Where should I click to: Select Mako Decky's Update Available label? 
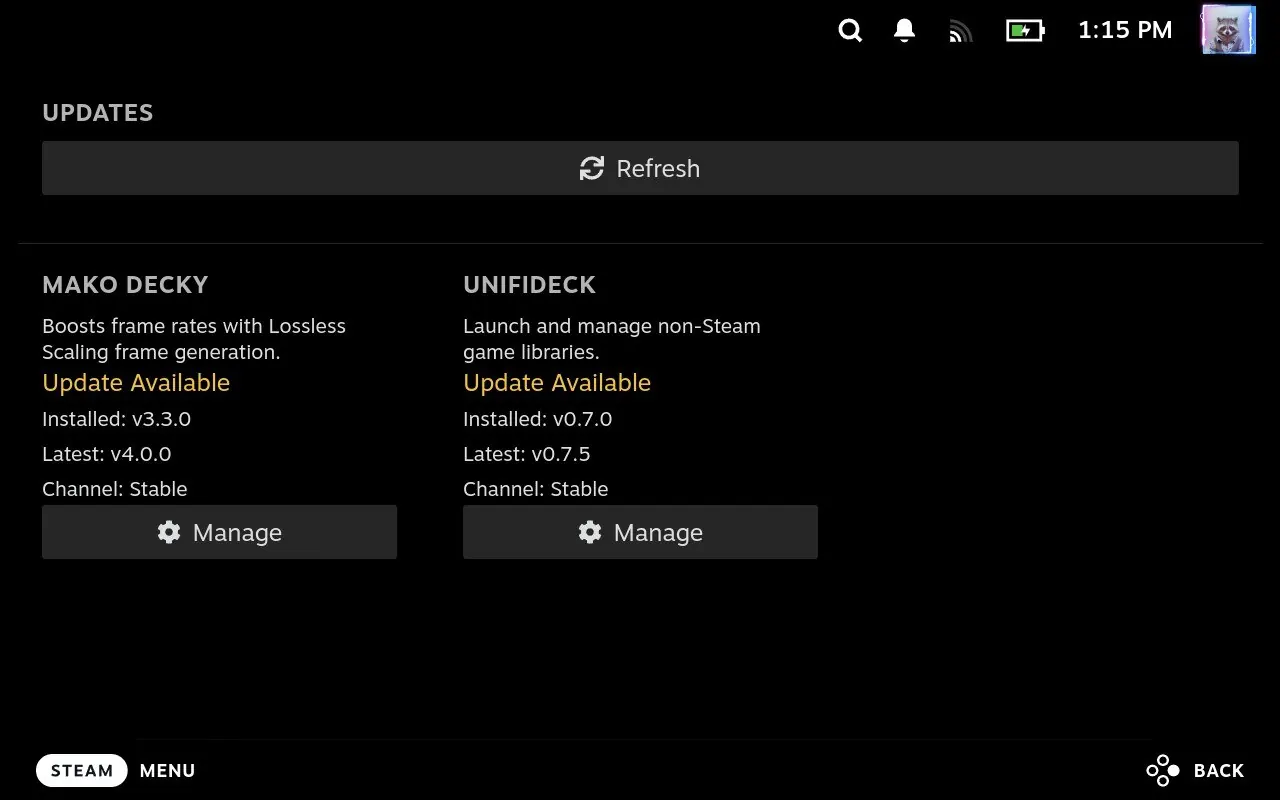pyautogui.click(x=136, y=383)
